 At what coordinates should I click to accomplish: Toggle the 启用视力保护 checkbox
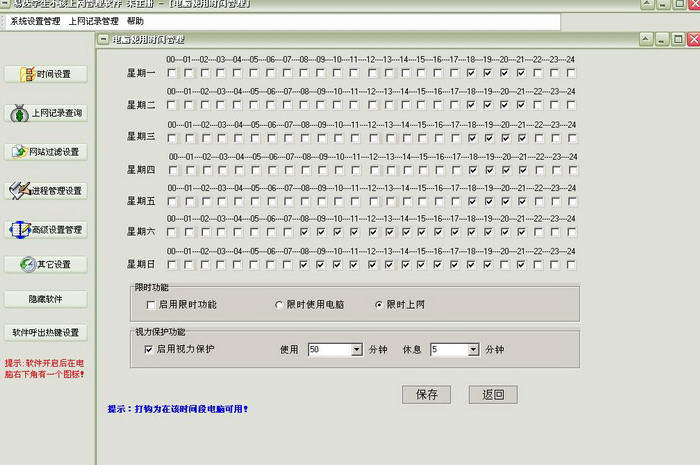click(150, 350)
